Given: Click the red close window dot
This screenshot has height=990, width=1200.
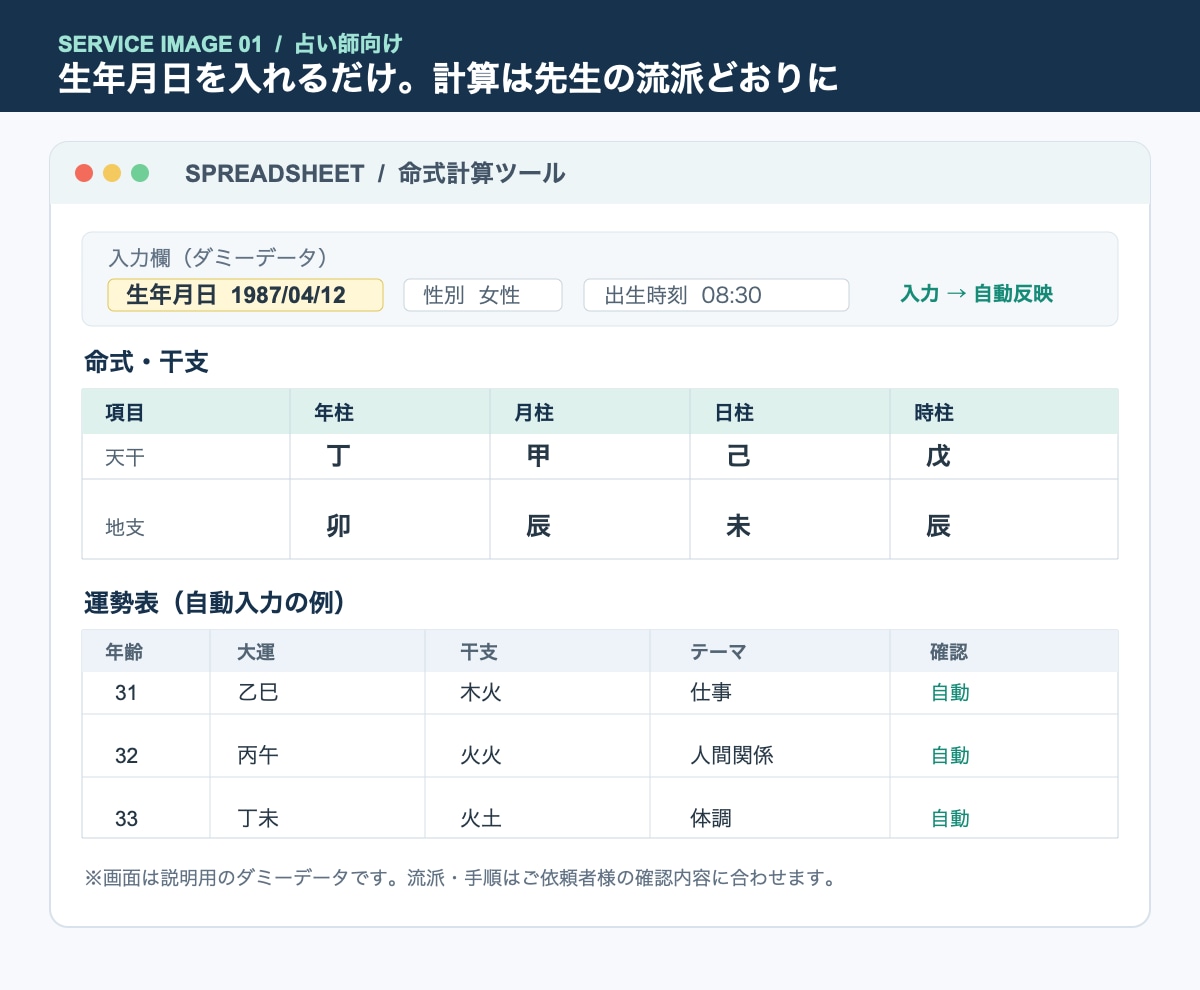Looking at the screenshot, I should click(x=84, y=173).
